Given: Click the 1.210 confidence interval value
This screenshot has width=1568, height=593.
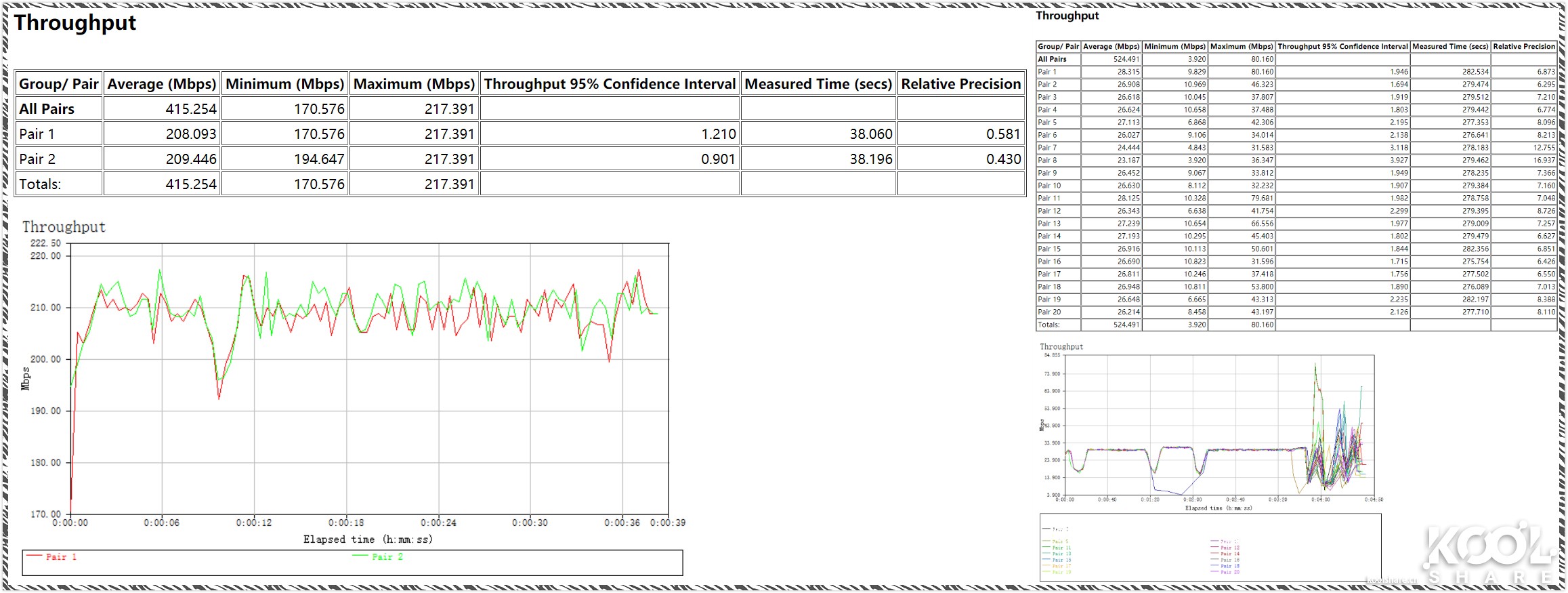Looking at the screenshot, I should click(x=719, y=134).
